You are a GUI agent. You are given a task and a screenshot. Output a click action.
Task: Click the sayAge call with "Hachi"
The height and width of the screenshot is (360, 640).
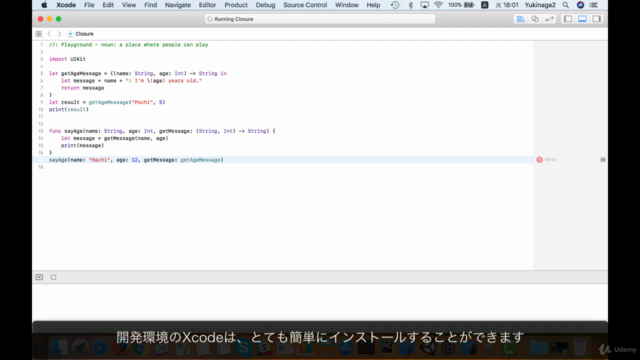[136, 160]
